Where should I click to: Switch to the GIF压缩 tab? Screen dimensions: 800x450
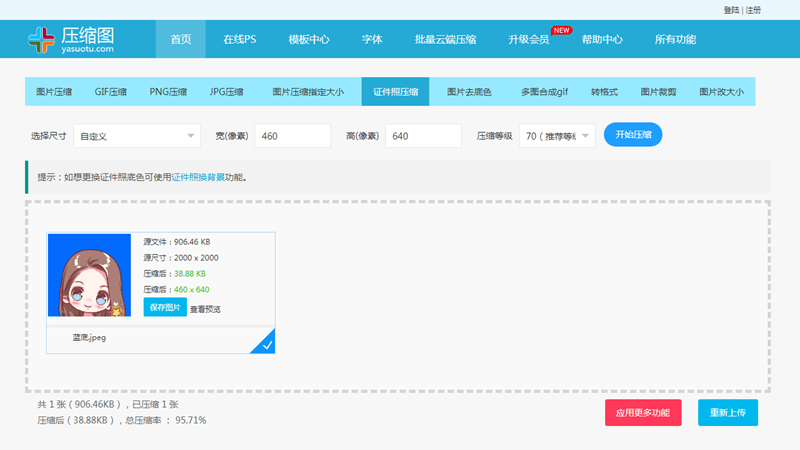[111, 92]
